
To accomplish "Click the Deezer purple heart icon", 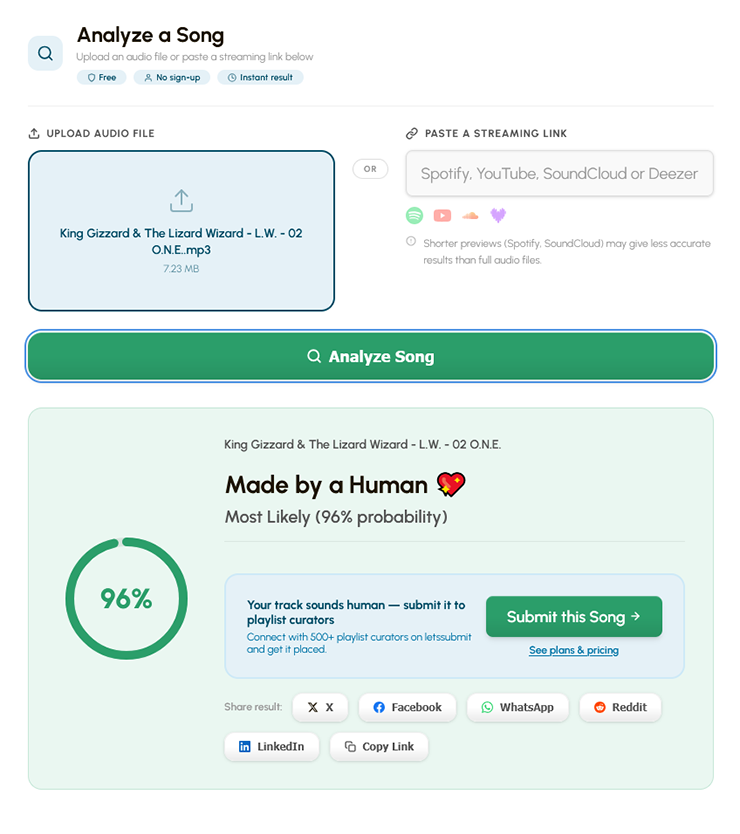I will [498, 215].
